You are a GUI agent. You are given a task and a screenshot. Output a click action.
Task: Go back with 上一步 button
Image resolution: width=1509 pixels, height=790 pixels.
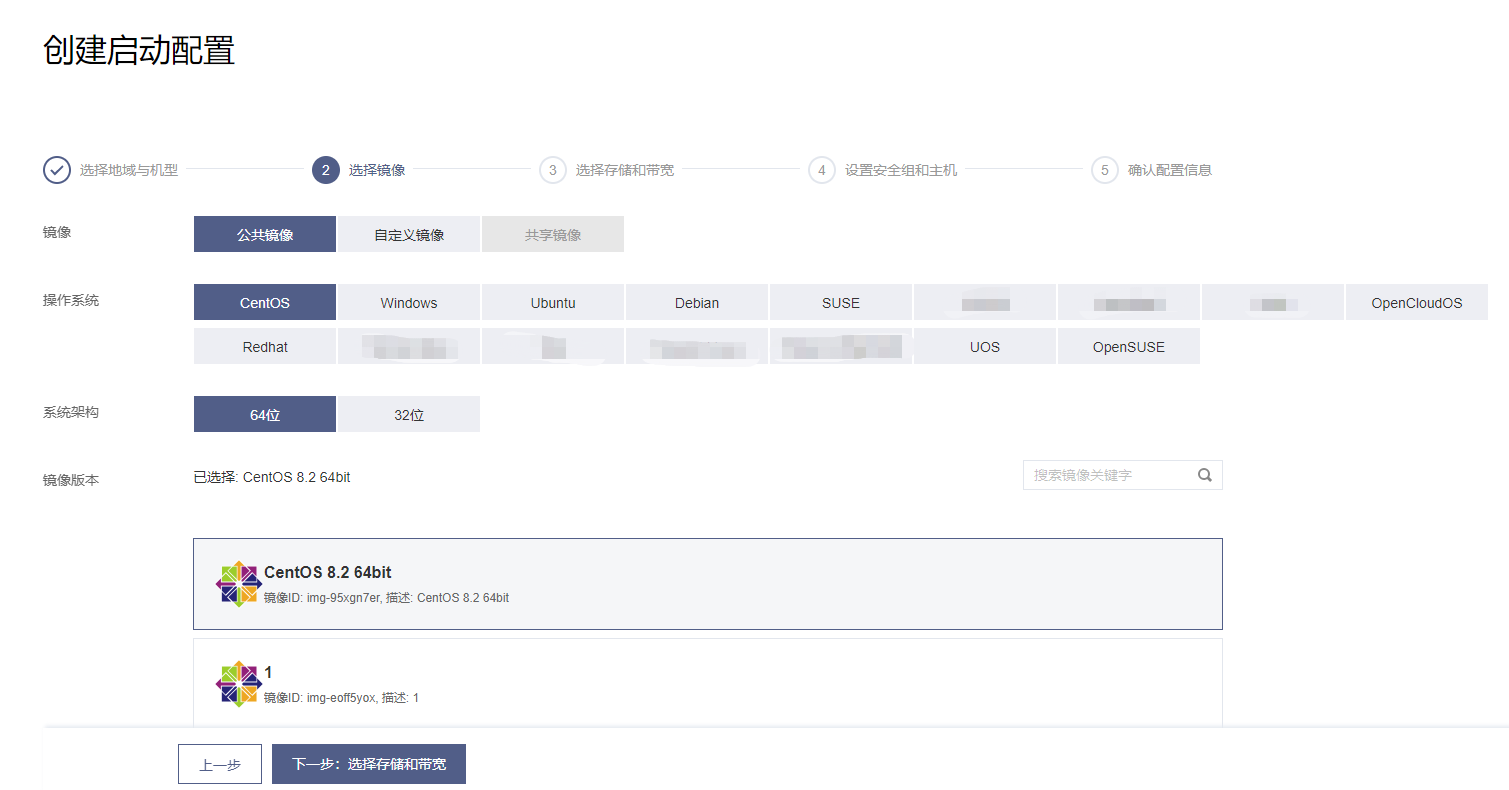pyautogui.click(x=220, y=764)
